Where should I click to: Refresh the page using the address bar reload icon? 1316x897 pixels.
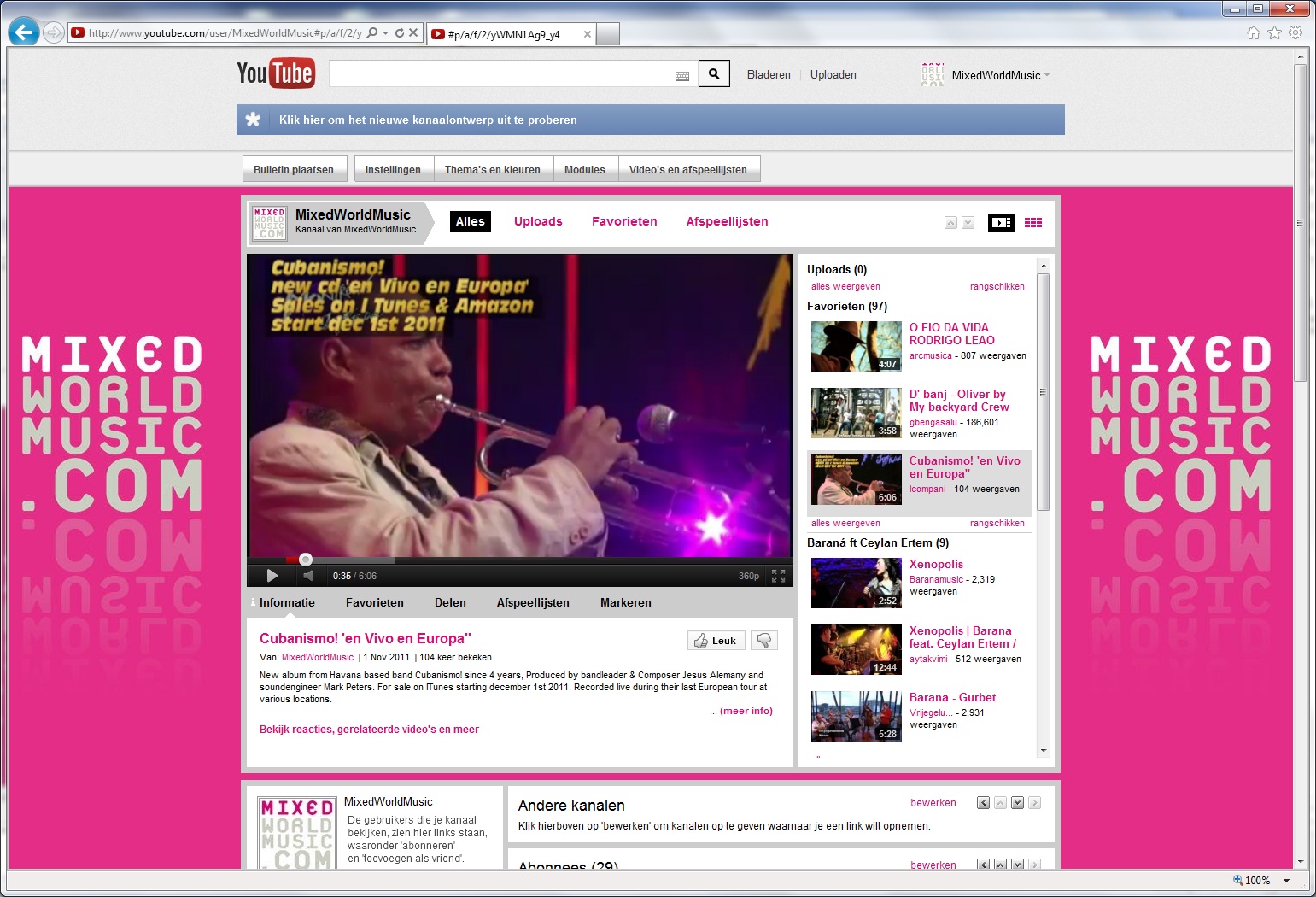399,32
